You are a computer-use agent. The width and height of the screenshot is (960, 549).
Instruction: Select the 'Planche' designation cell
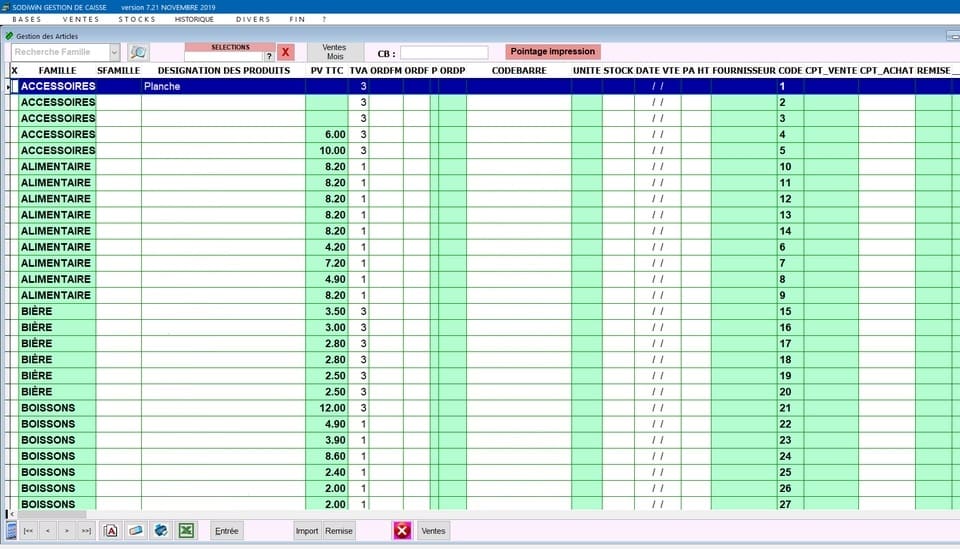223,86
